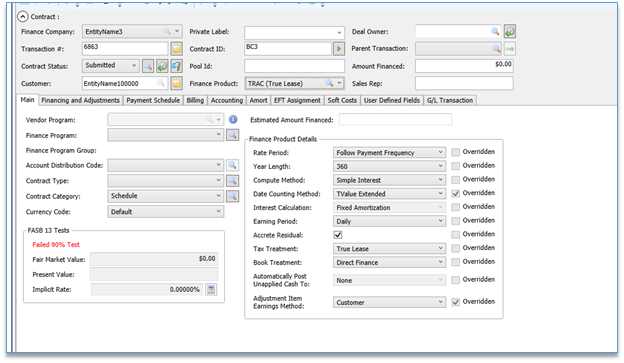Screen dimensions: 624x363
Task: Toggle Overridden checkbox for Tax Treatment
Action: (x=456, y=248)
